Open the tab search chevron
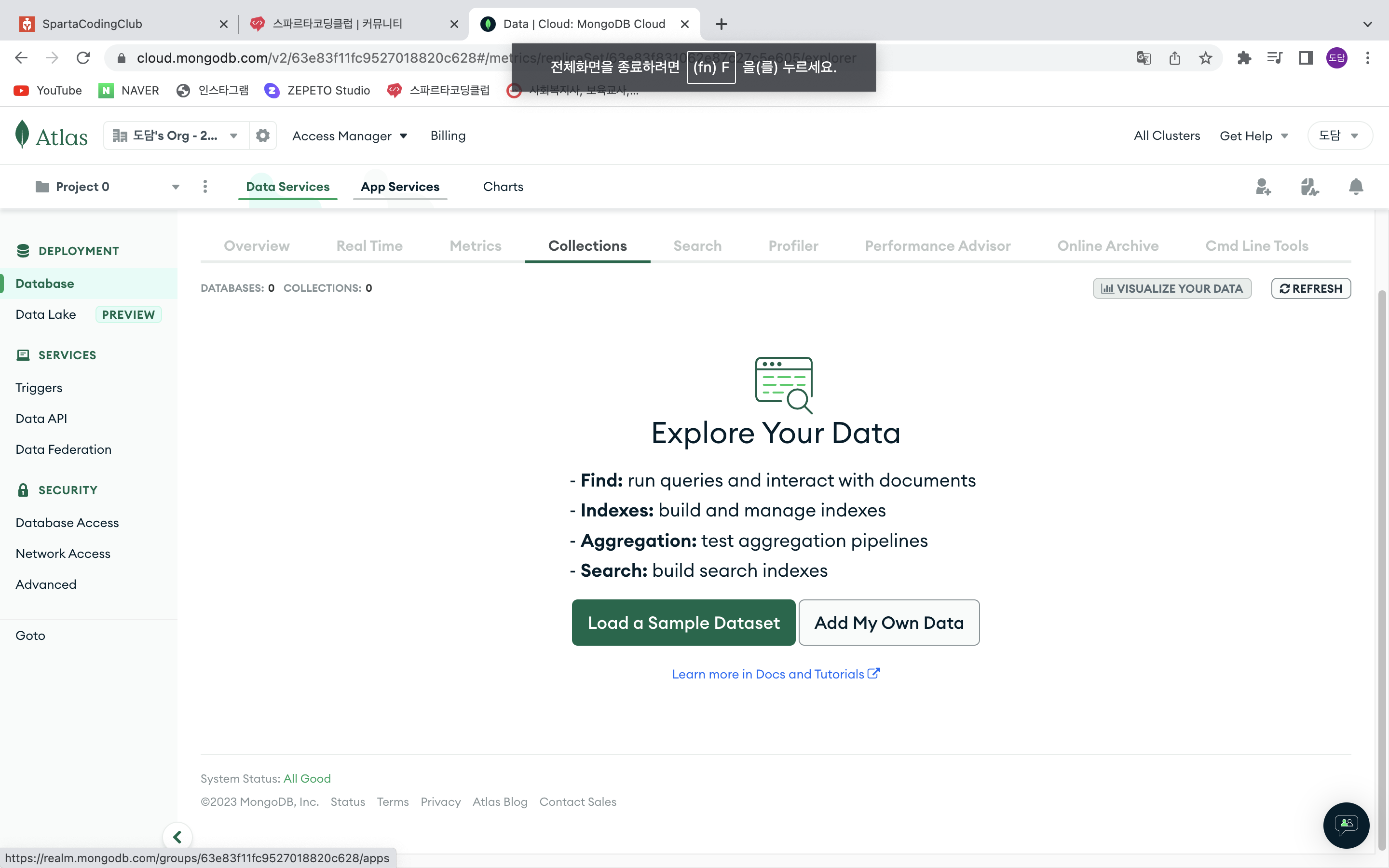This screenshot has width=1389, height=868. 1367,24
